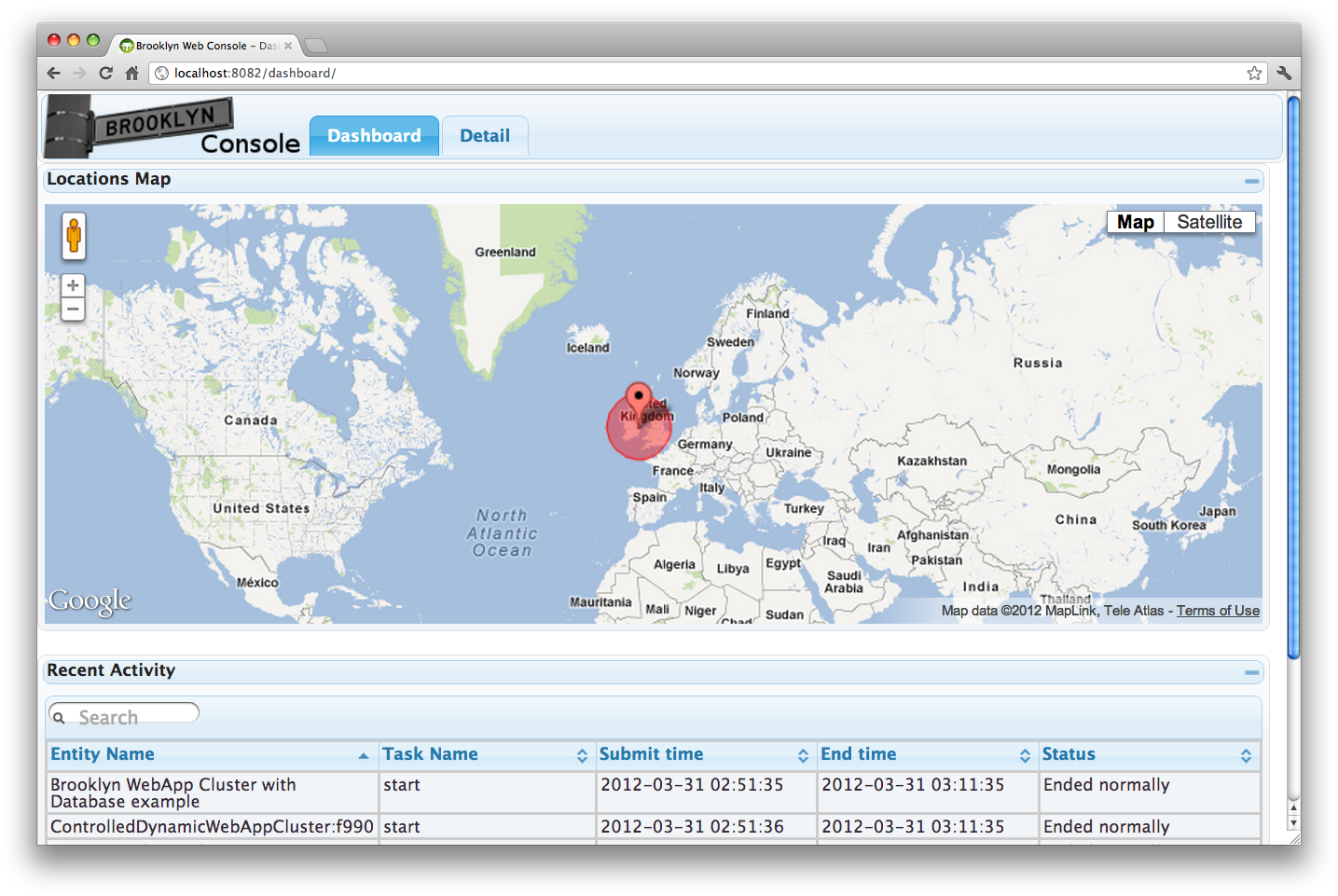
Task: Open the map Terms of Use link
Action: coord(1218,611)
